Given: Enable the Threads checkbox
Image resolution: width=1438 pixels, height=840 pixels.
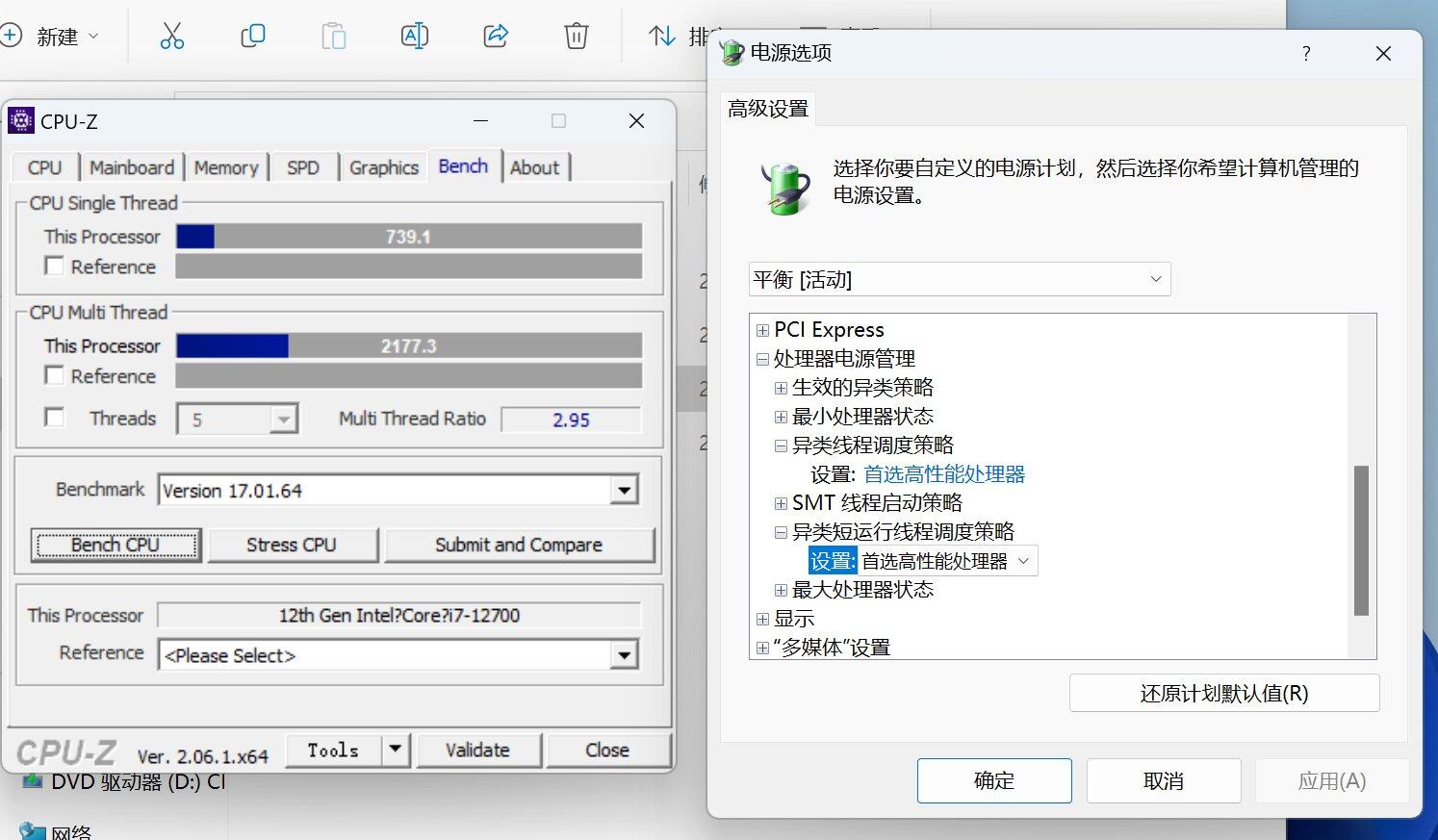Looking at the screenshot, I should tap(55, 417).
